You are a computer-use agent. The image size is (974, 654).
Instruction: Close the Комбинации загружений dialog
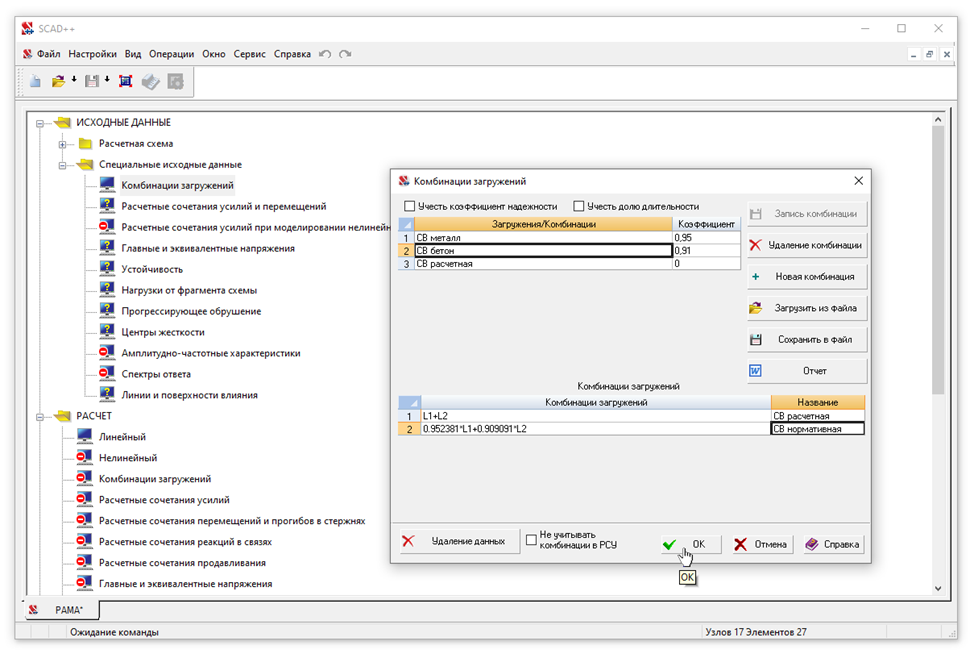tap(858, 181)
